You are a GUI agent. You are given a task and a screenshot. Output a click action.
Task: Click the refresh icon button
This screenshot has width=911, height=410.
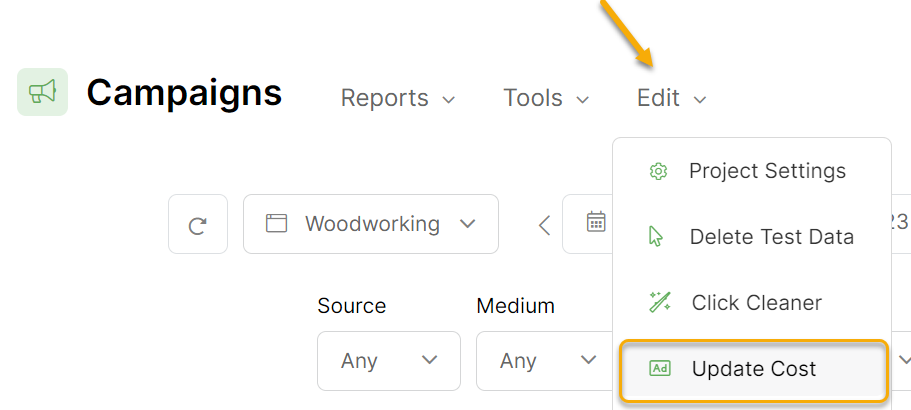198,224
